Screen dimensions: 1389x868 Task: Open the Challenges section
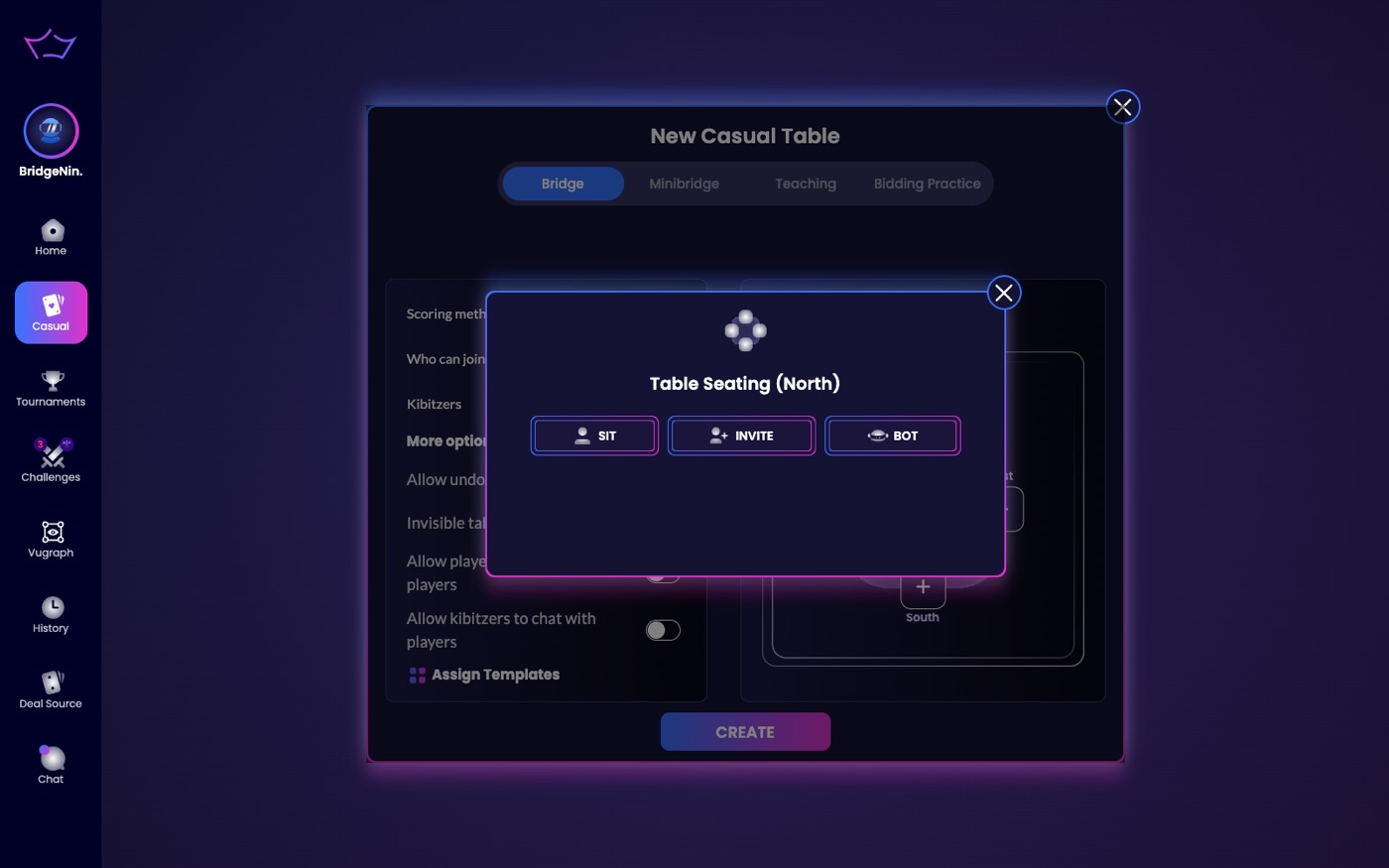pyautogui.click(x=51, y=463)
